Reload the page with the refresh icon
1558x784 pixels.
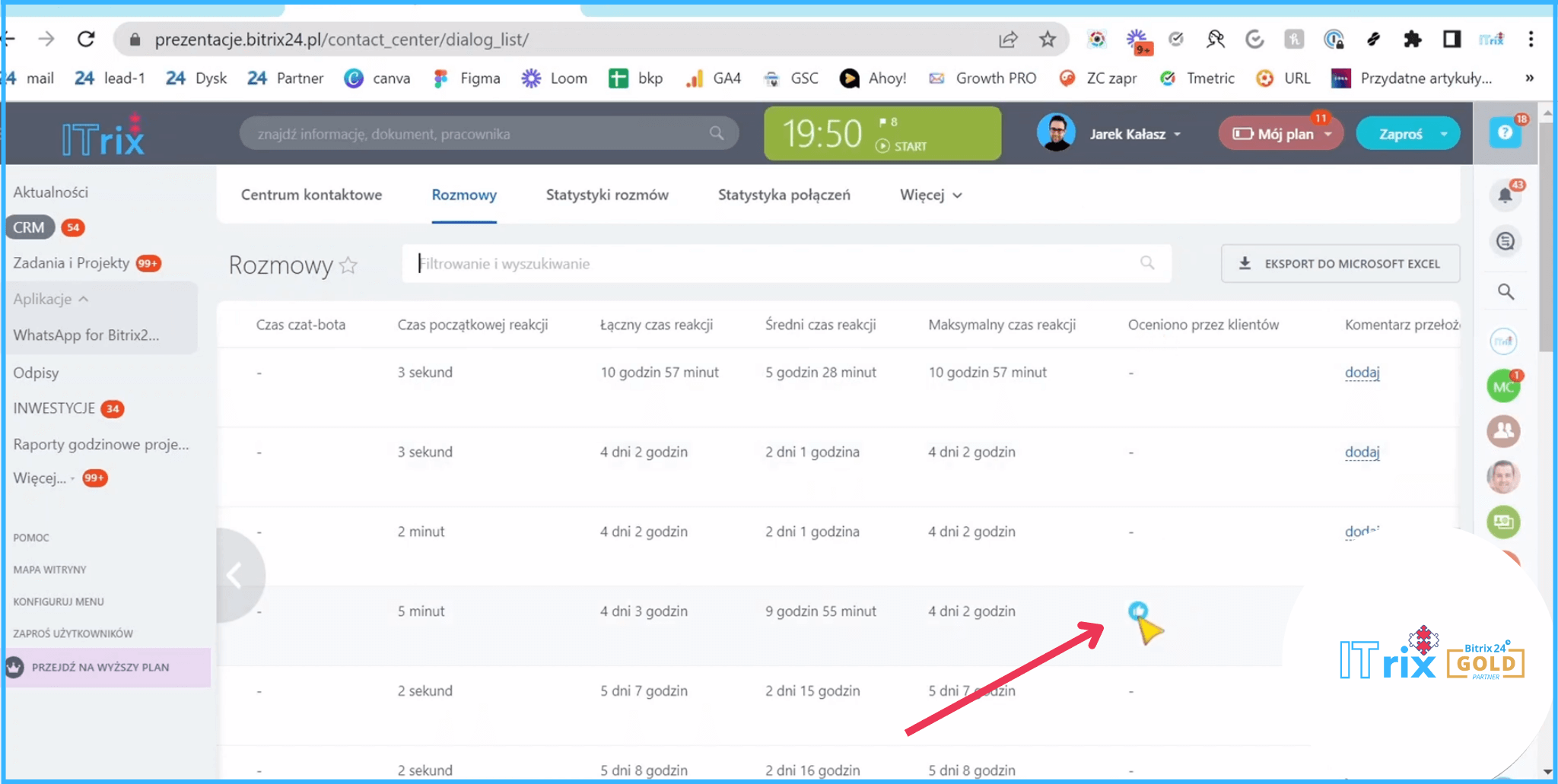pyautogui.click(x=86, y=40)
